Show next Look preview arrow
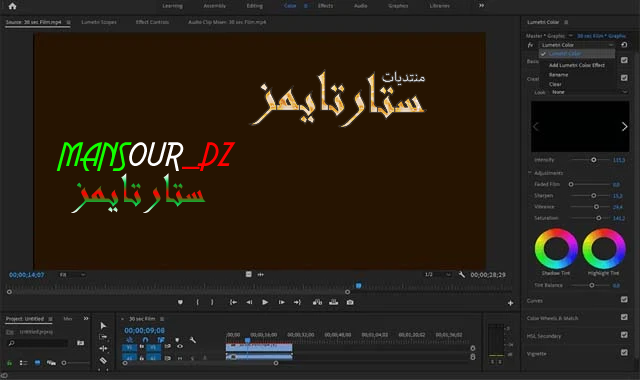 [x=624, y=127]
